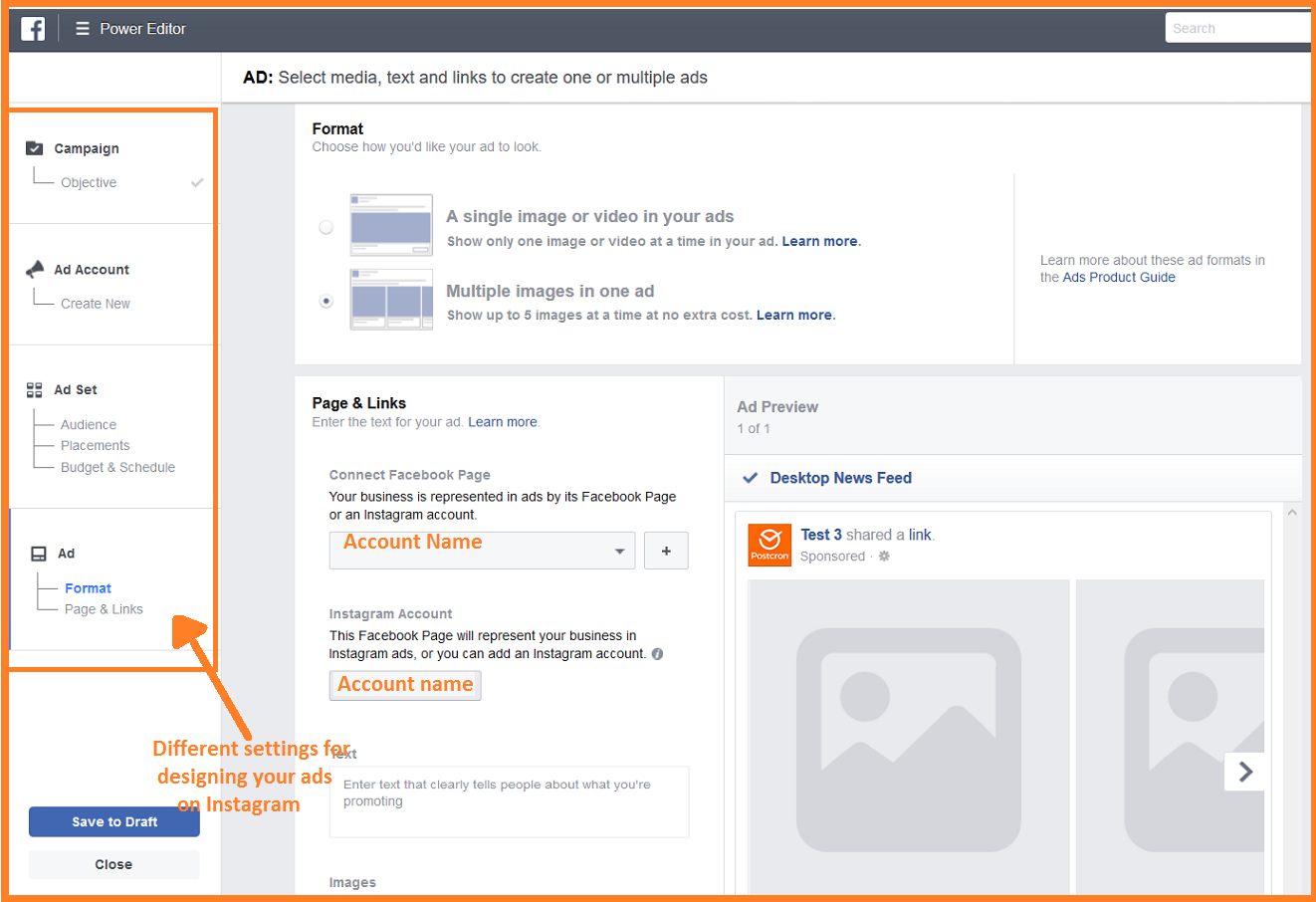Open the Power Editor hamburger menu
1316x902 pixels.
pyautogui.click(x=83, y=29)
